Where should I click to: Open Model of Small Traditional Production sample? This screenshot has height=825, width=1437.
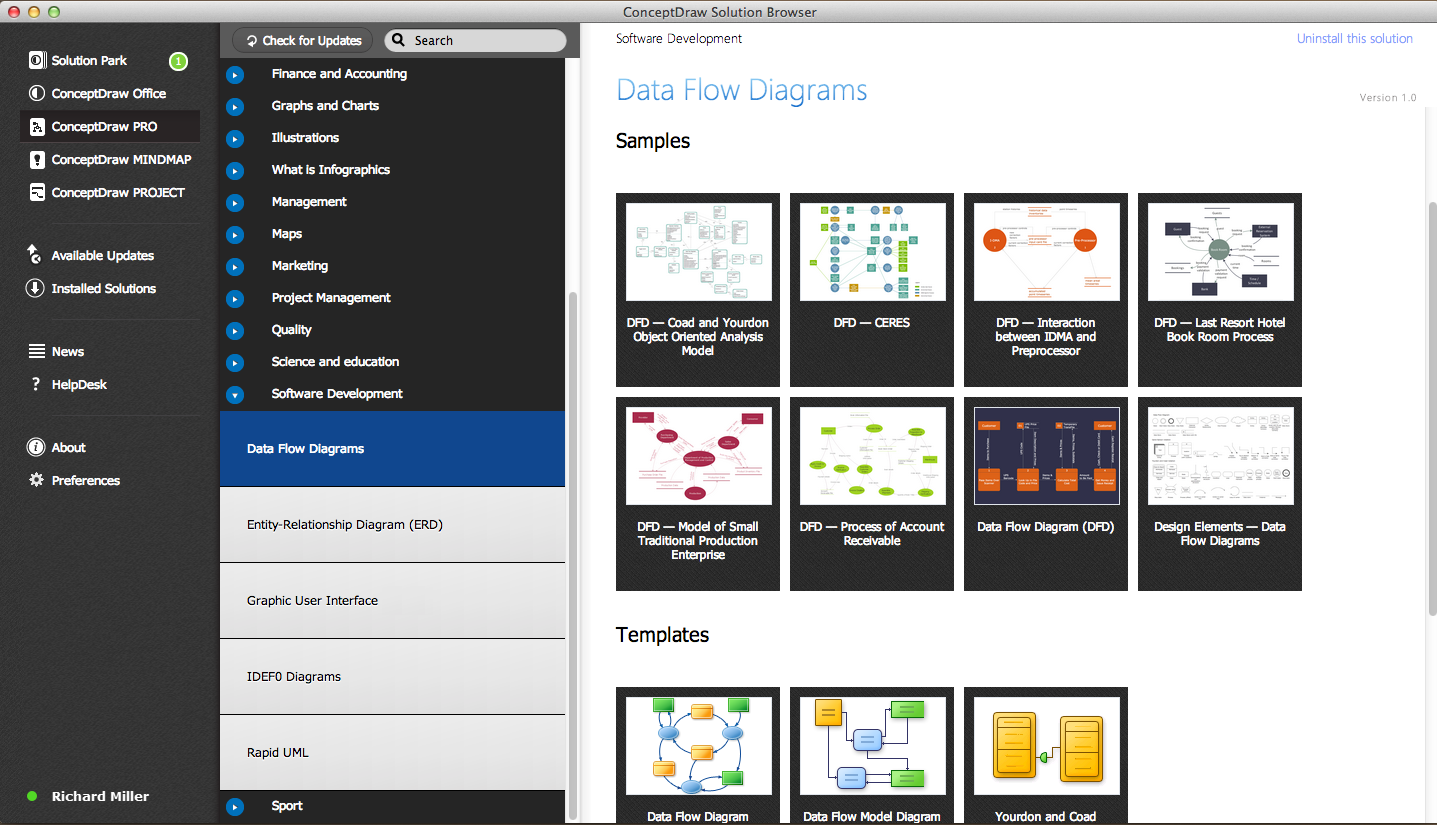click(x=698, y=494)
